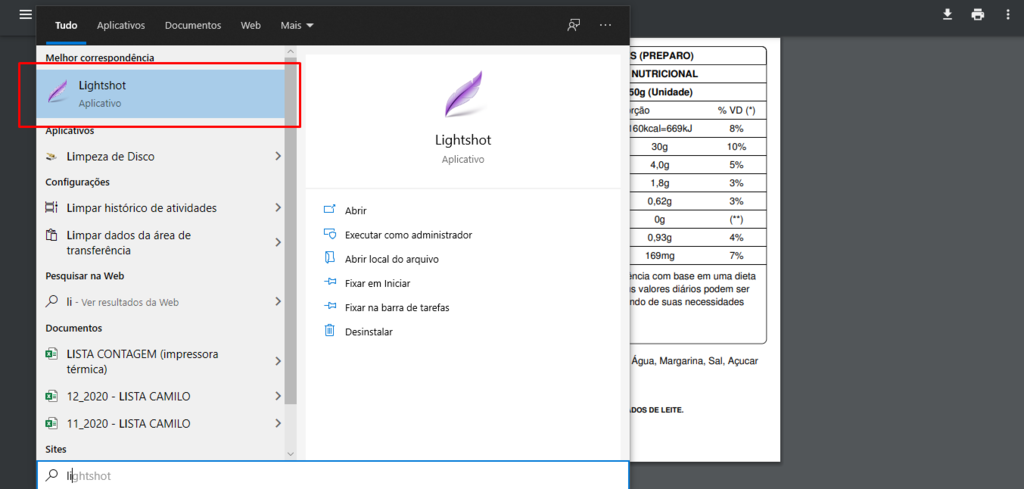Expand the 11_2020 - LISTA CAMILO arrow
This screenshot has height=489, width=1024.
coord(278,423)
